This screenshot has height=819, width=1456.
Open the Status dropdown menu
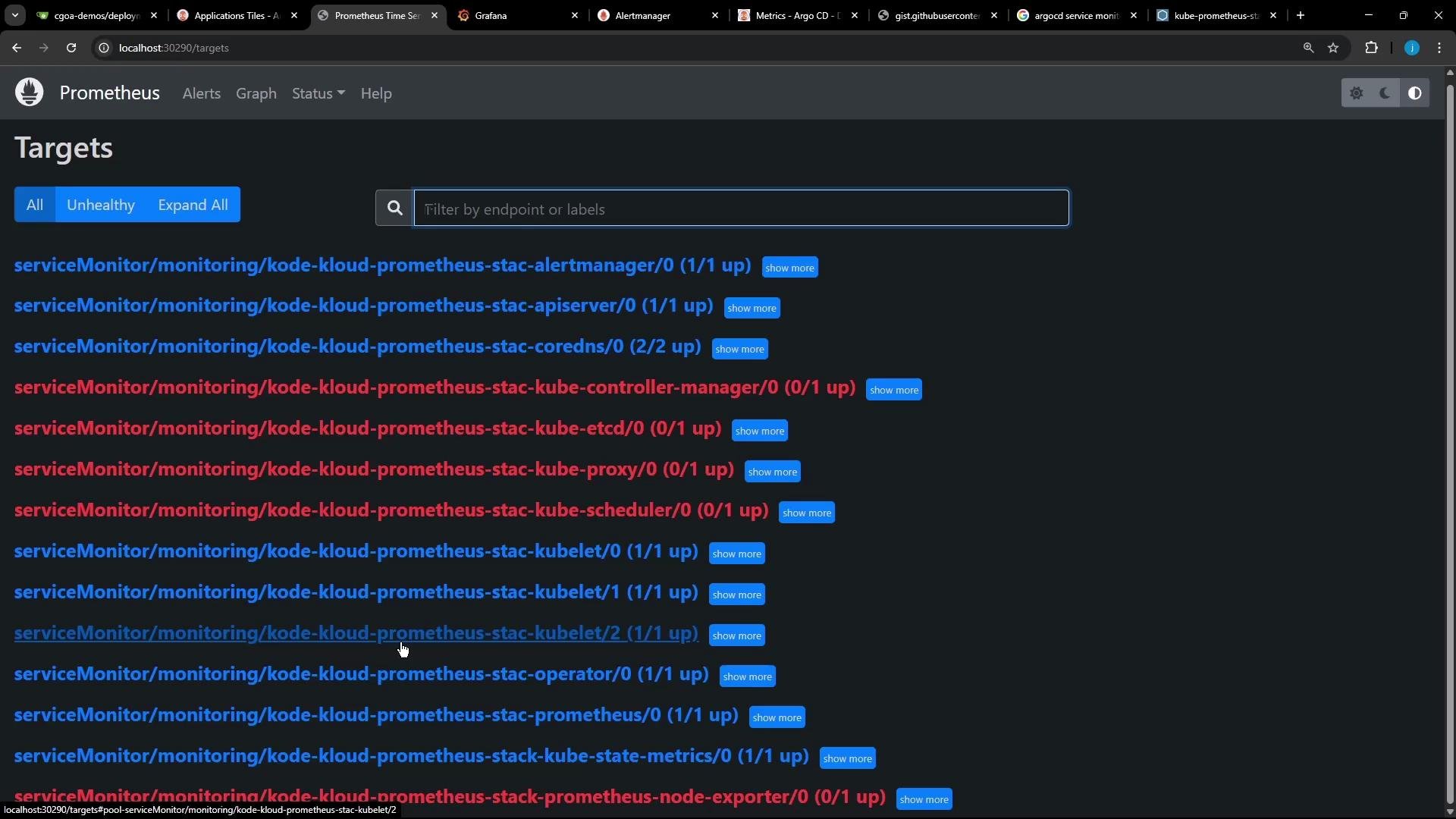318,93
